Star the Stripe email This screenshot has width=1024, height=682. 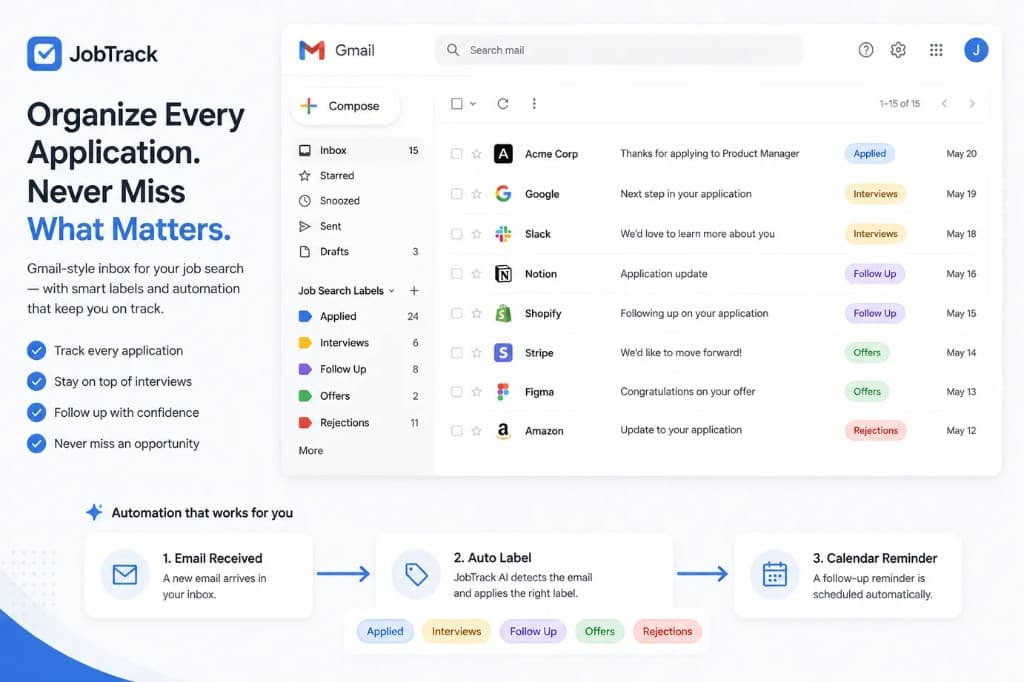[x=477, y=353]
